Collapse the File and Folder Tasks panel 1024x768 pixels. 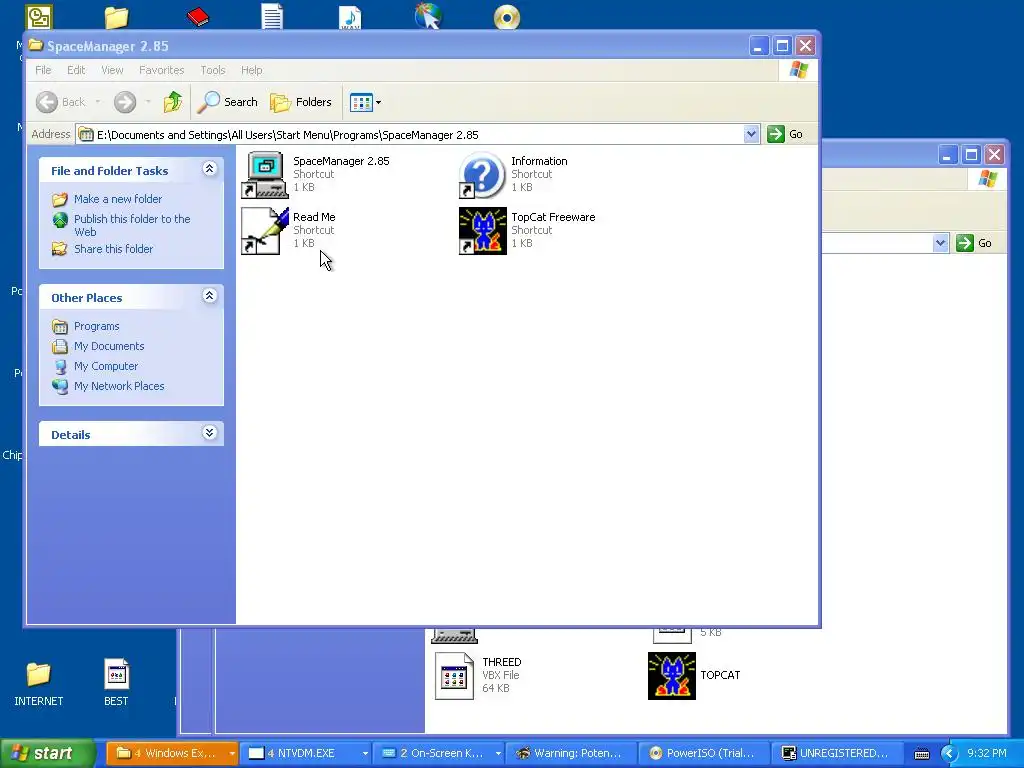[209, 169]
